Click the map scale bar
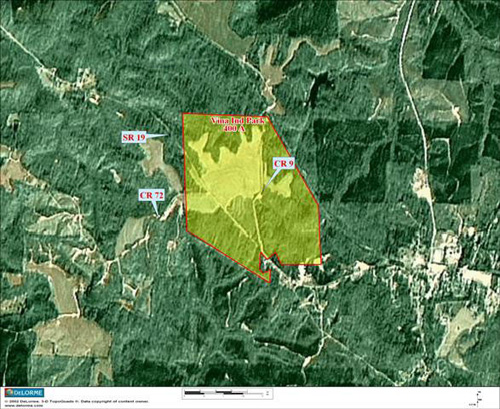Viewport: 500px width, 409px height. 227,394
